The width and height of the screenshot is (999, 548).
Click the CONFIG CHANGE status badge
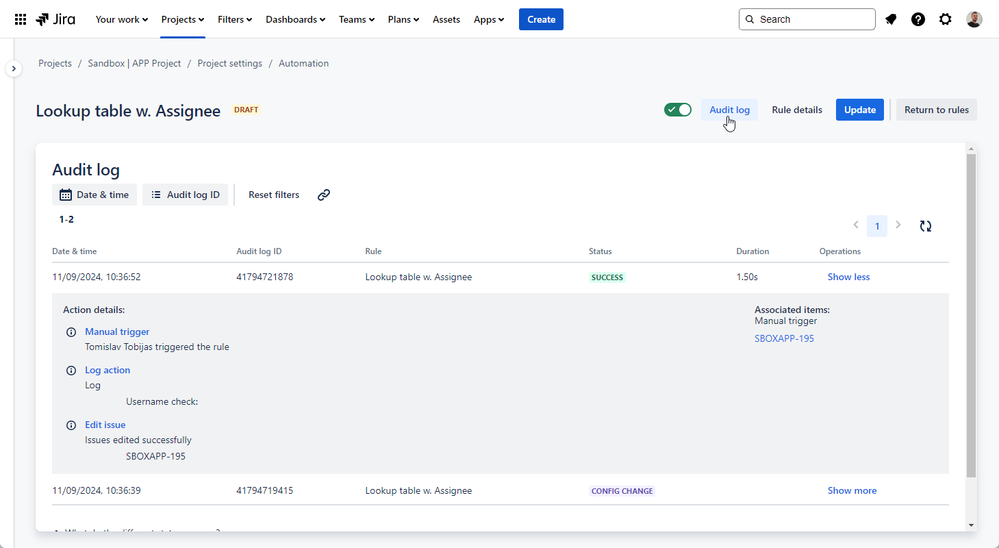pyautogui.click(x=622, y=491)
